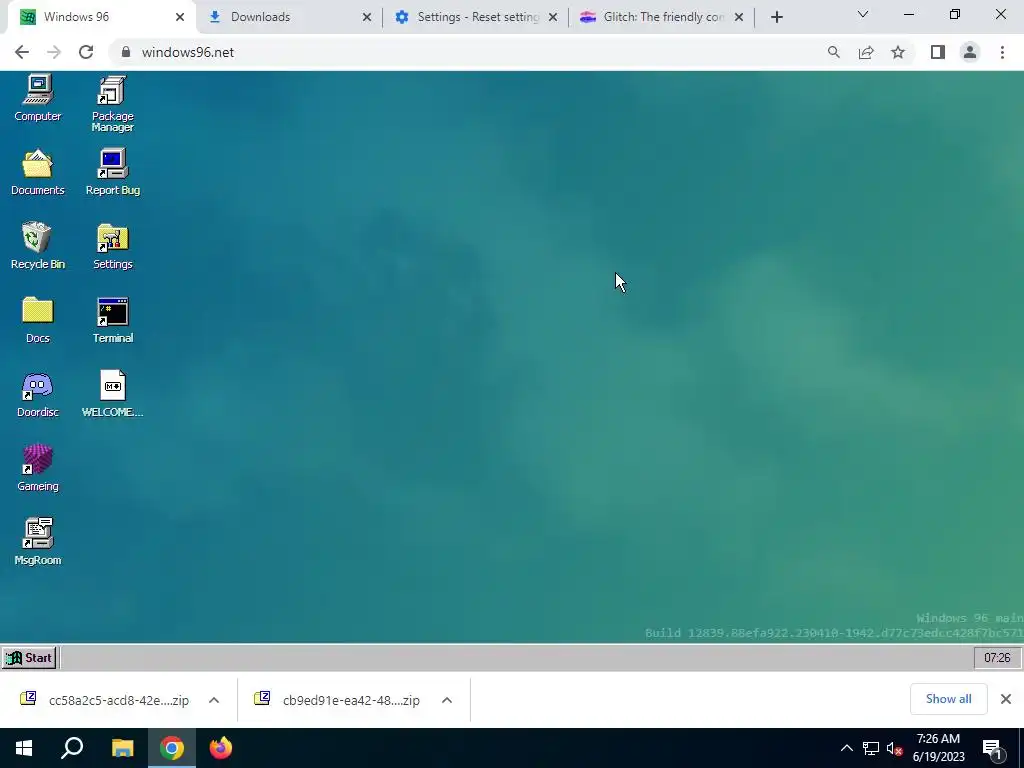Image resolution: width=1024 pixels, height=768 pixels.
Task: Close the Settings - Reset settings tab
Action: pyautogui.click(x=553, y=17)
